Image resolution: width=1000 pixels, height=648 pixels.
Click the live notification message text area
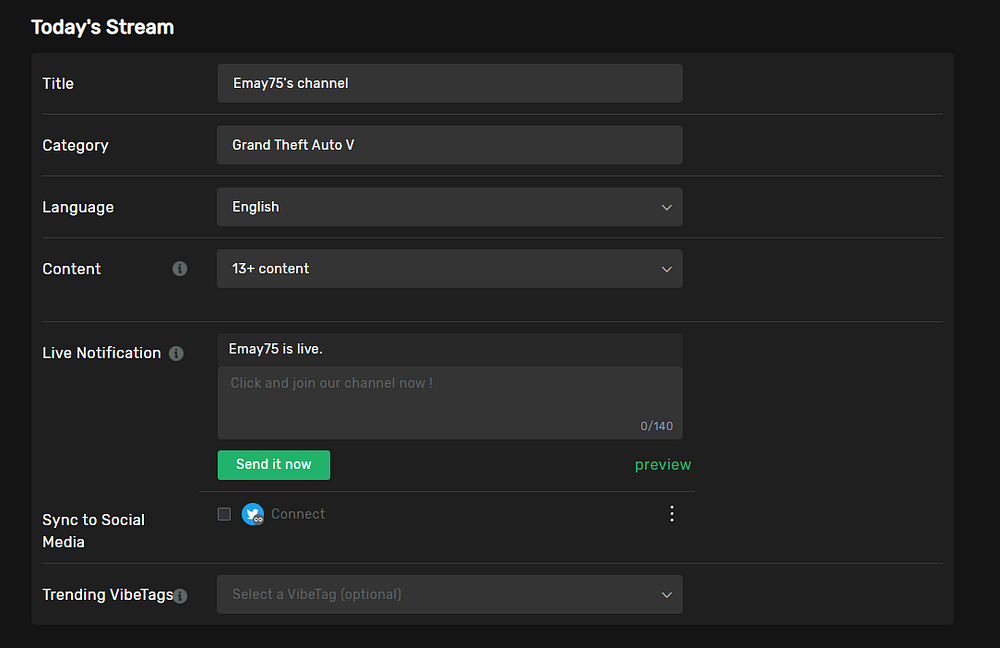click(x=449, y=398)
